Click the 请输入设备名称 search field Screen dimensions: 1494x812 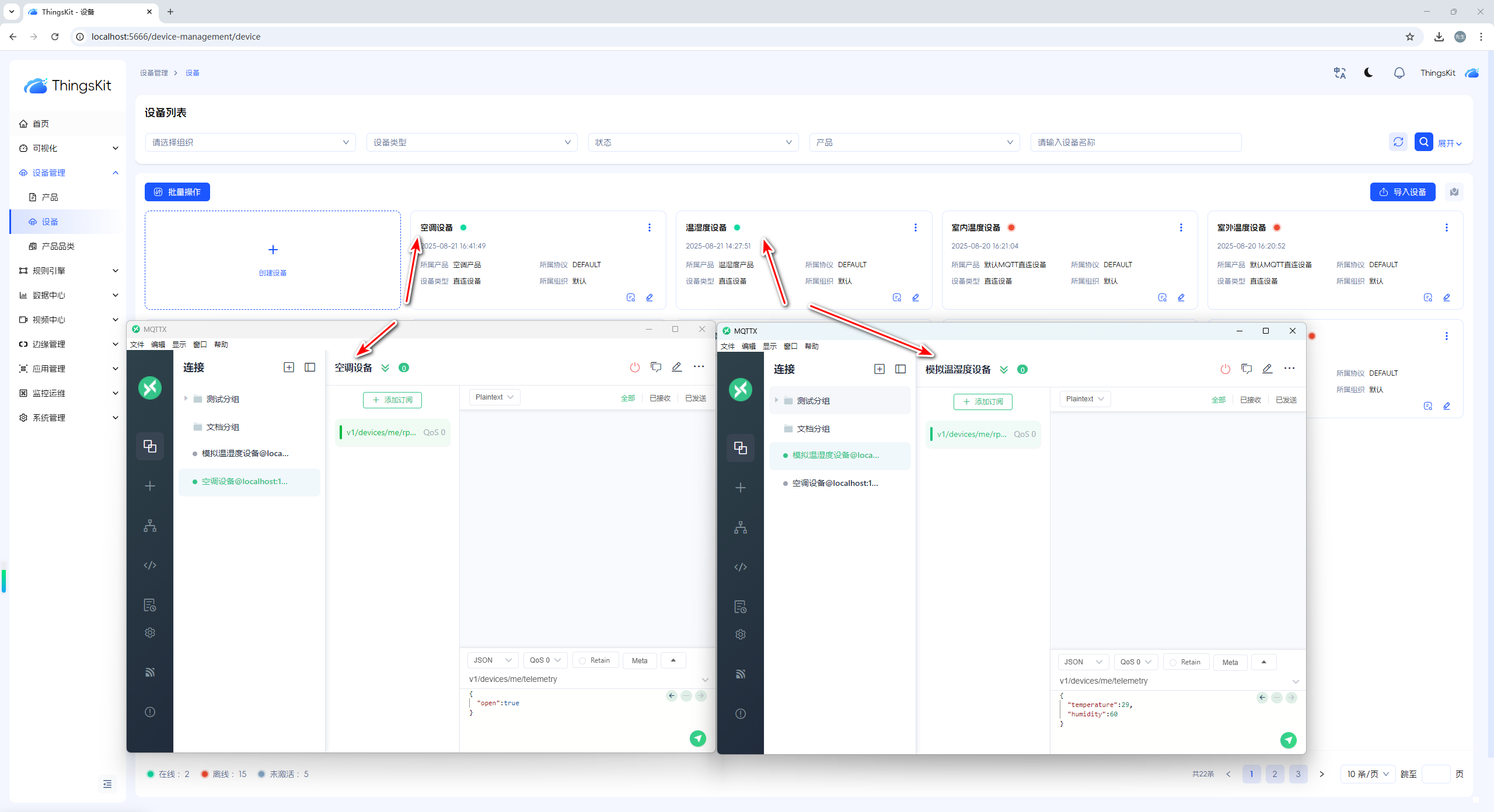pyautogui.click(x=1135, y=142)
